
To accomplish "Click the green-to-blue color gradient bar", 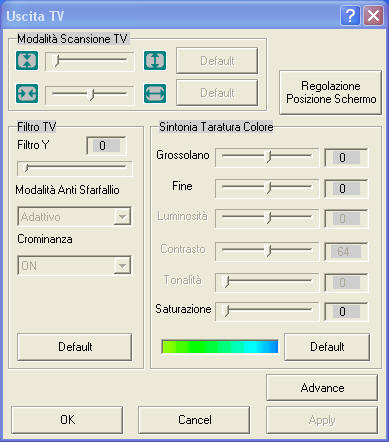I will tap(220, 347).
